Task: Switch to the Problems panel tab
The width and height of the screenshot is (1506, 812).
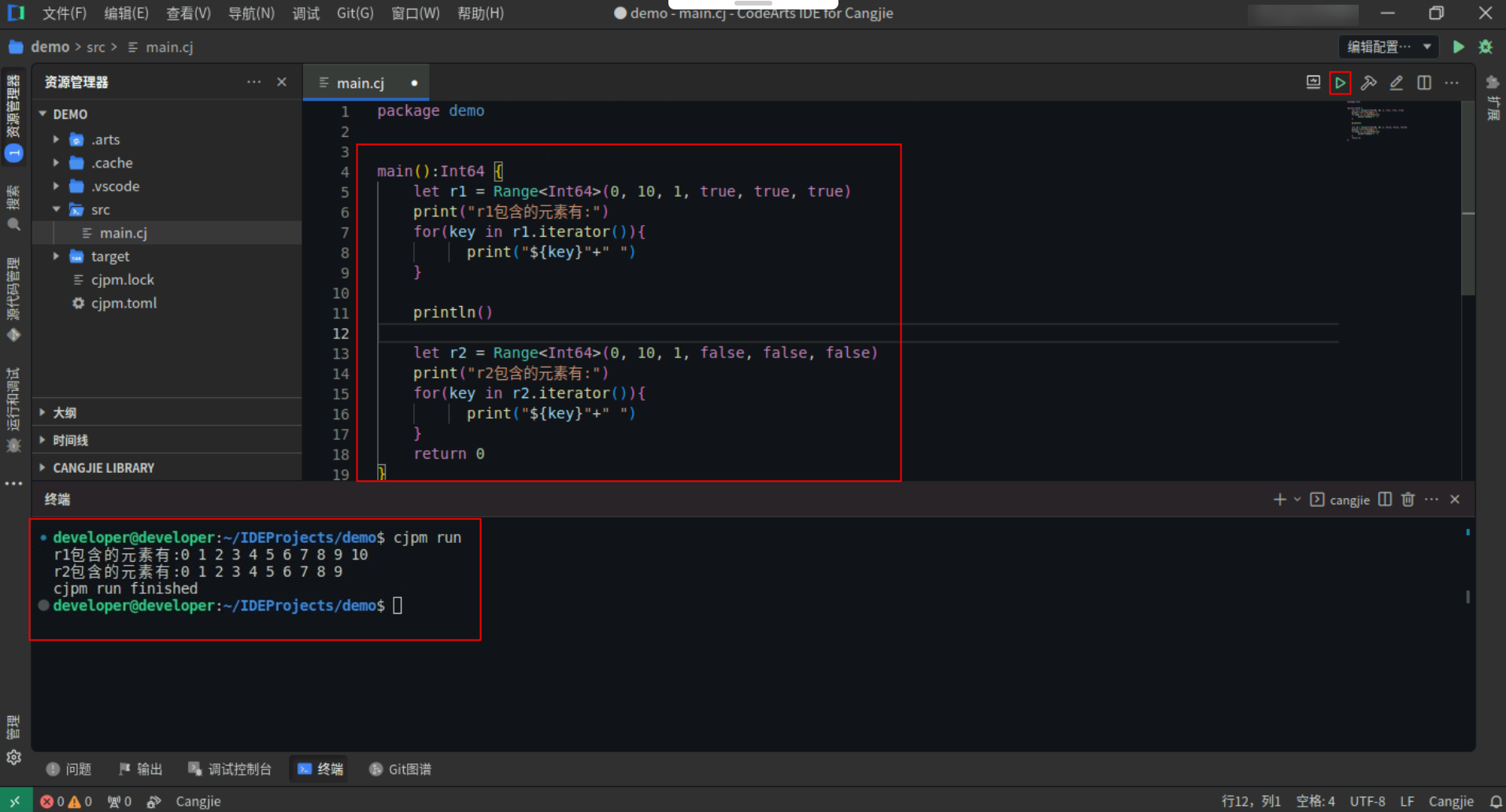Action: point(68,769)
